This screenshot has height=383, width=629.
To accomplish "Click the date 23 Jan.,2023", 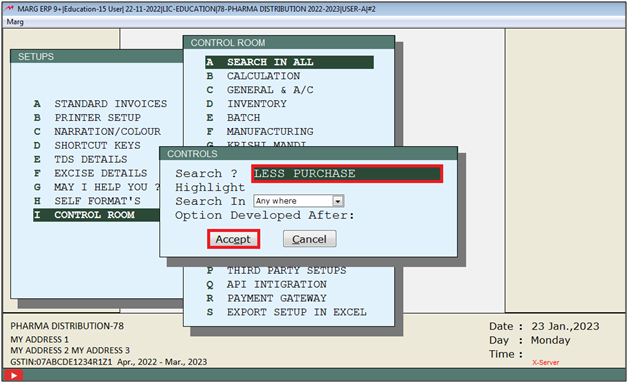I will [x=565, y=326].
